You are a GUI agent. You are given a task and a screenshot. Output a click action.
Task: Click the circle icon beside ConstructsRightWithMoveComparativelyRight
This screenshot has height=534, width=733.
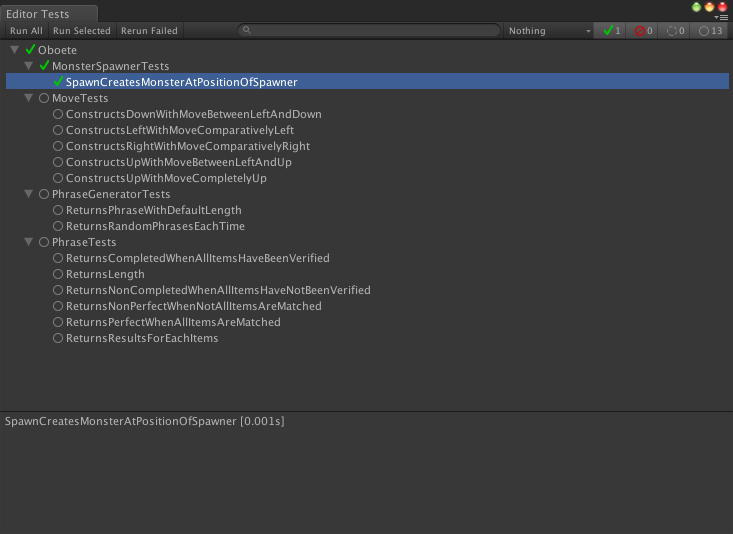[58, 146]
